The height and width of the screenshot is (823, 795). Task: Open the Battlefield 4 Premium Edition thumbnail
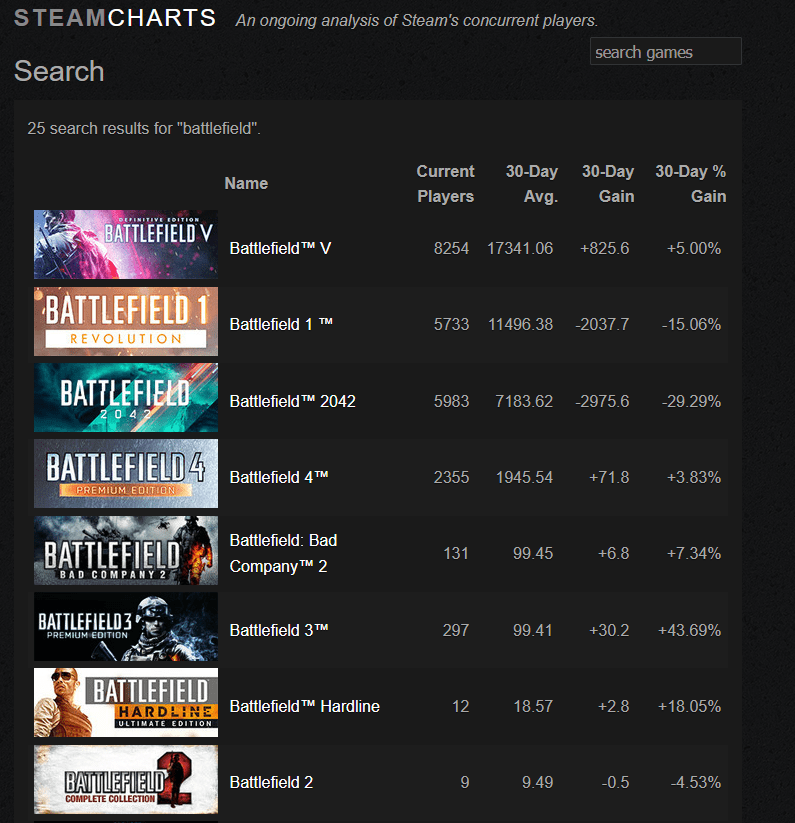point(126,473)
